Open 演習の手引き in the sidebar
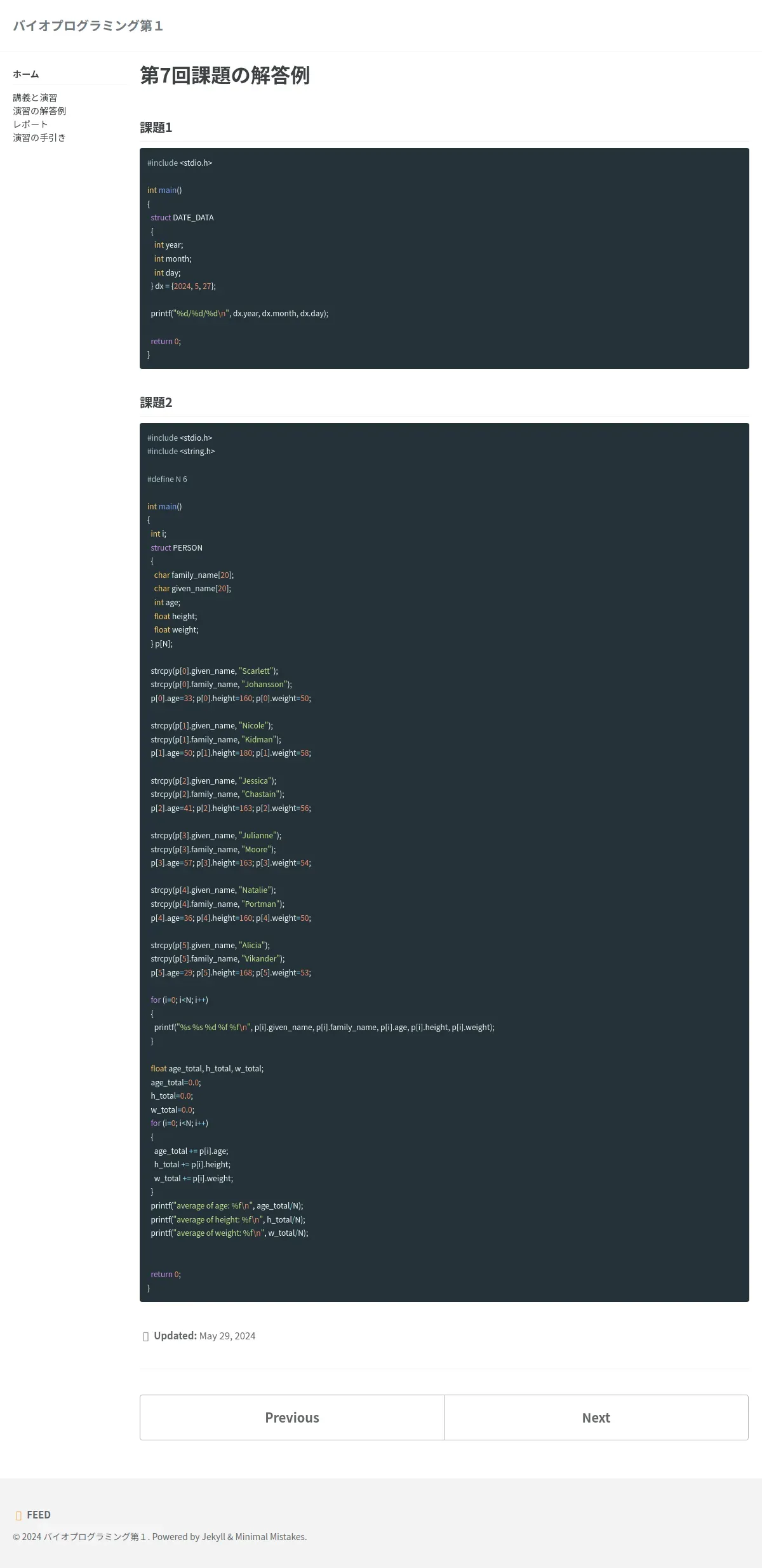Screen dimensions: 762x1568 pyautogui.click(x=39, y=138)
